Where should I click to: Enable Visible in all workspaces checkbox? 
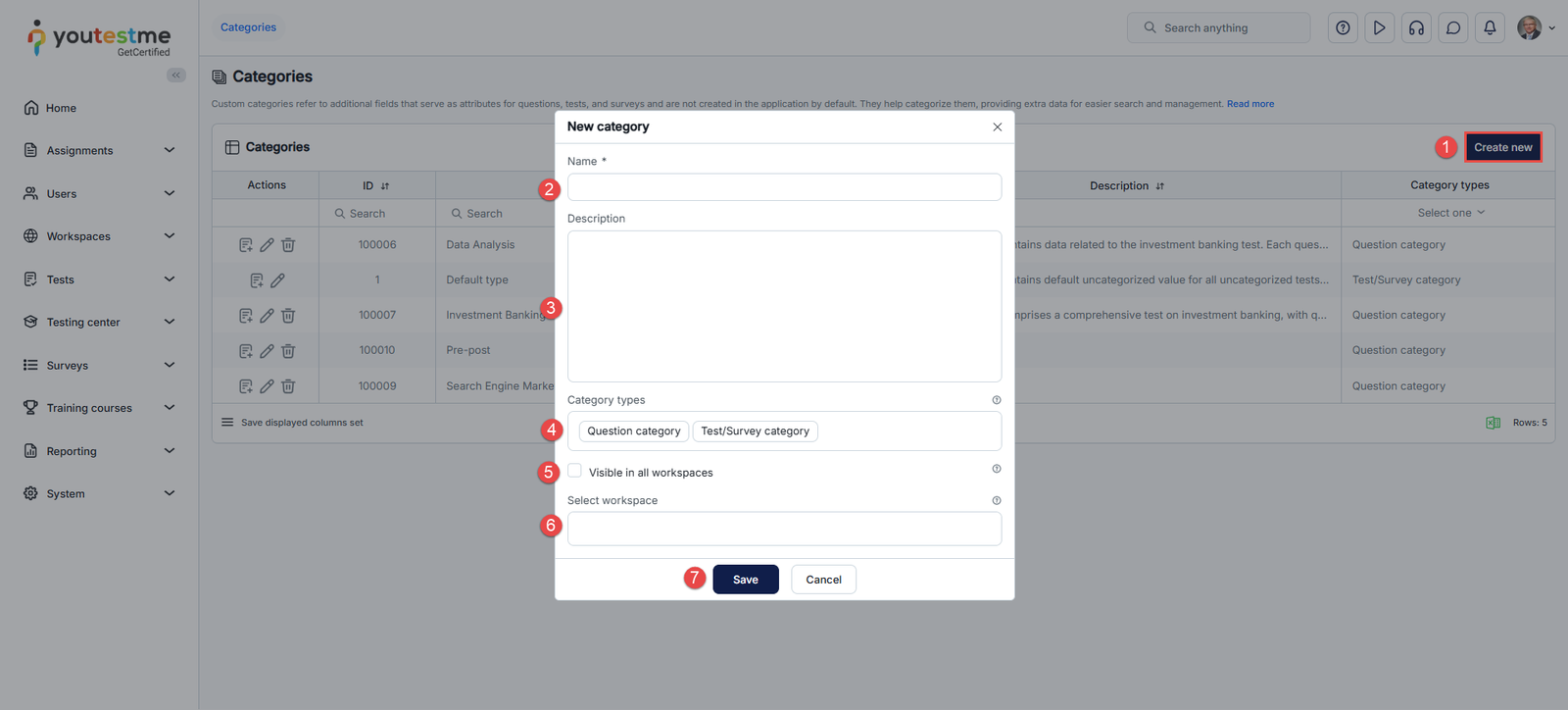pos(574,471)
